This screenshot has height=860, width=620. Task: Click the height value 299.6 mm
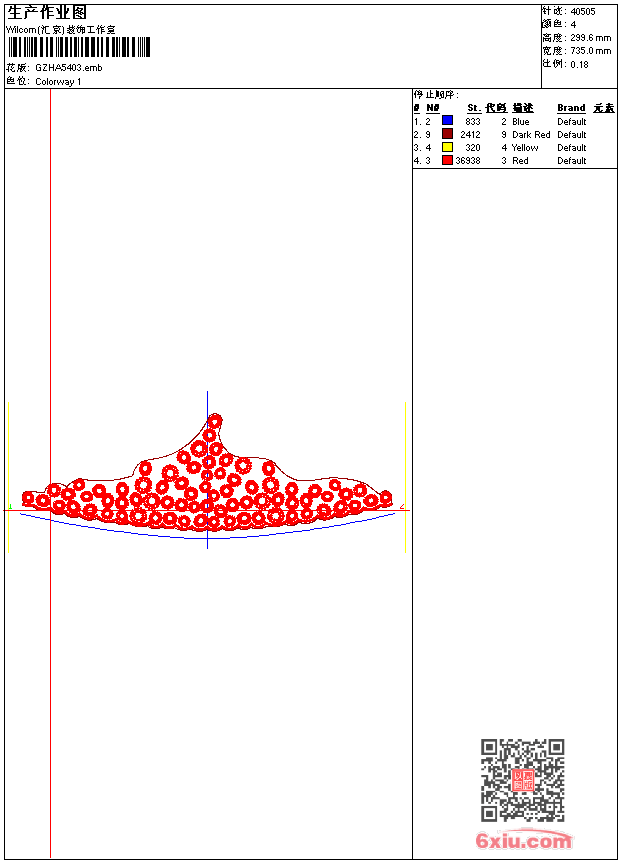point(590,38)
